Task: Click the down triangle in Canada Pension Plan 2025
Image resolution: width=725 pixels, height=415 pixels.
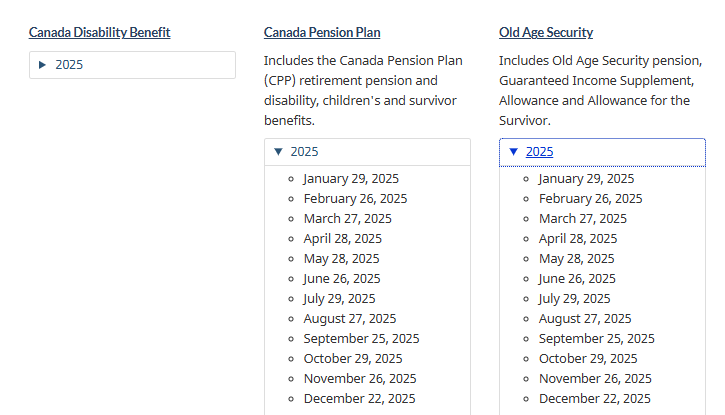Action: point(278,152)
